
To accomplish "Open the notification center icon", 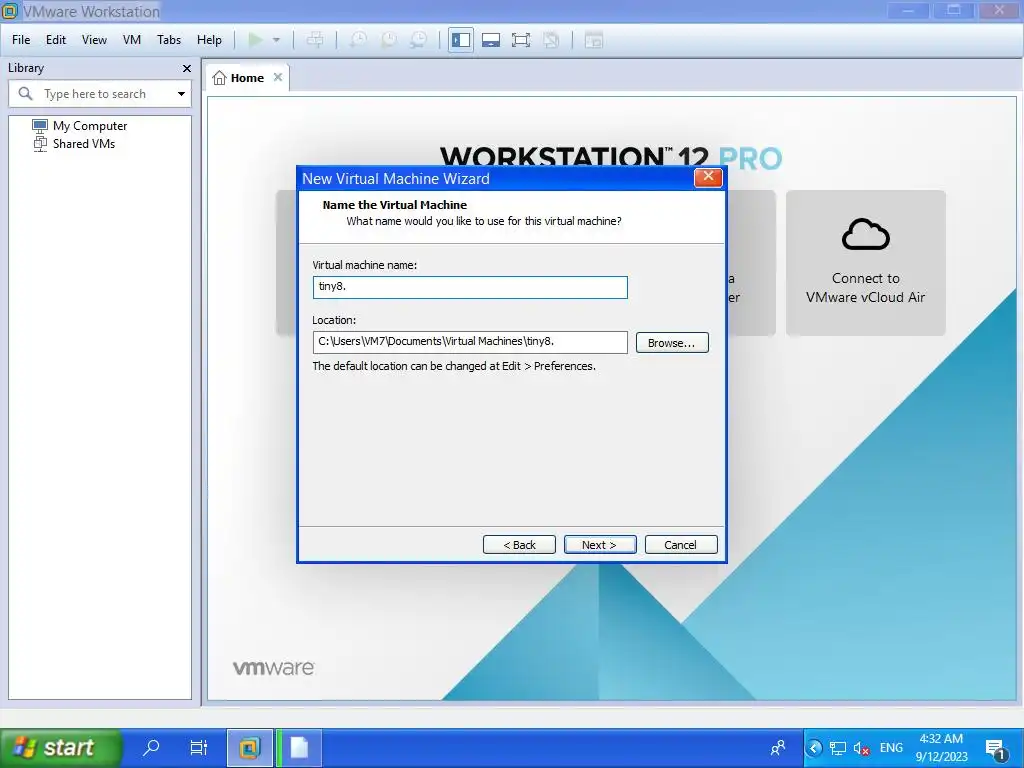I will click(x=995, y=748).
